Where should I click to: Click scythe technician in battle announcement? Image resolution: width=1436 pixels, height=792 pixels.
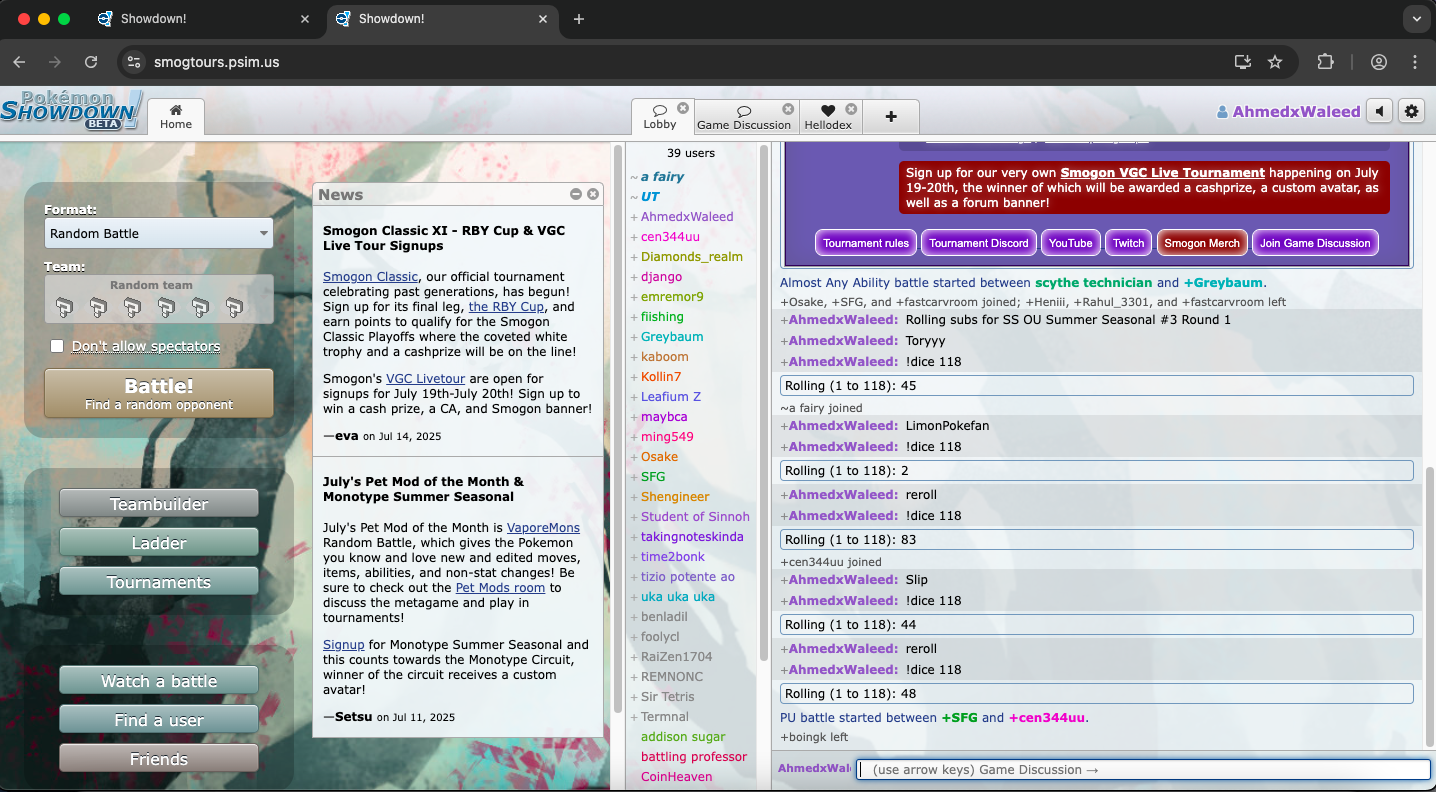(x=1093, y=283)
